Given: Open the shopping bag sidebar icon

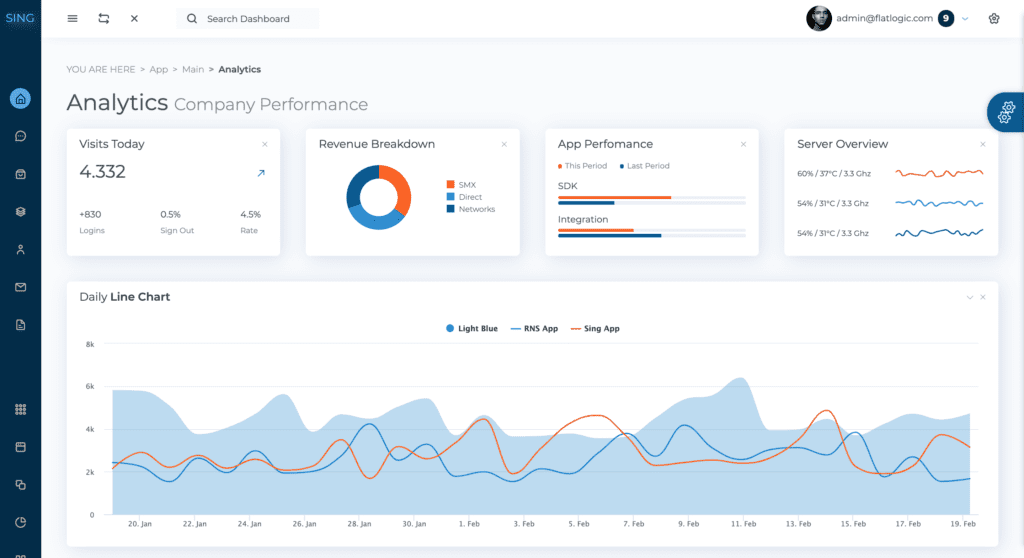Looking at the screenshot, I should 20,174.
